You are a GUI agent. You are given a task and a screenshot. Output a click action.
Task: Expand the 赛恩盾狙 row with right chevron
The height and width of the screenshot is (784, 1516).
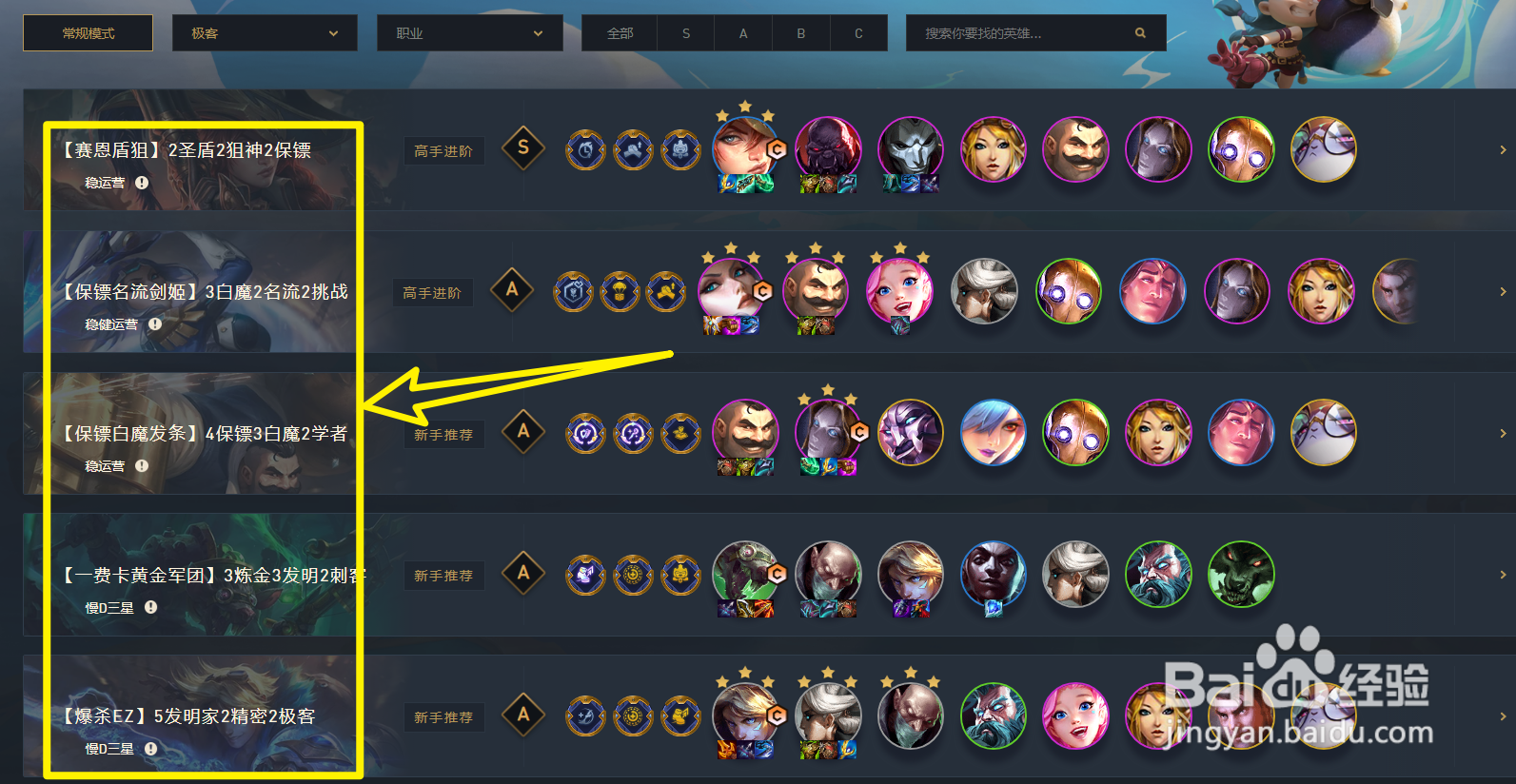1503,150
